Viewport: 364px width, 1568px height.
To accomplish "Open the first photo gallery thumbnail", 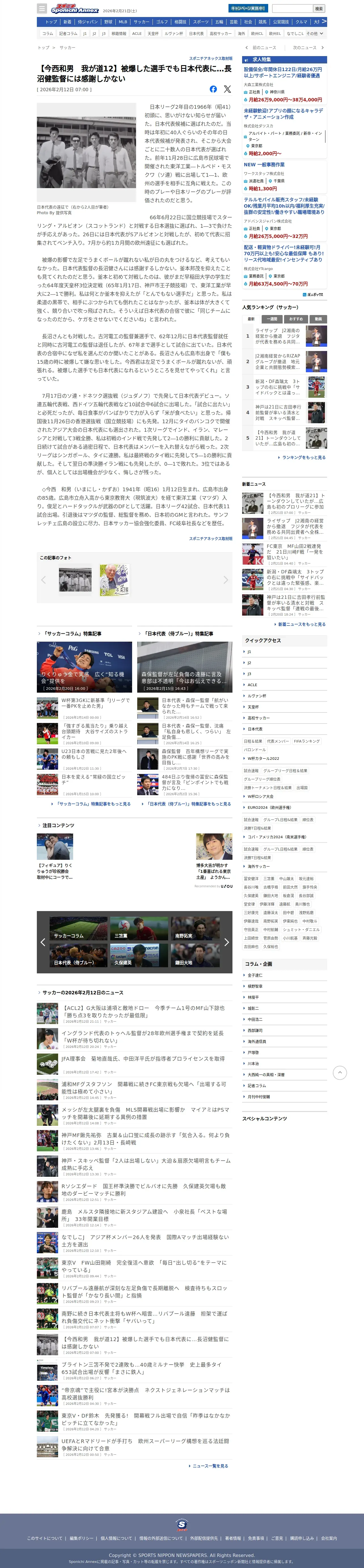I will (x=75, y=580).
